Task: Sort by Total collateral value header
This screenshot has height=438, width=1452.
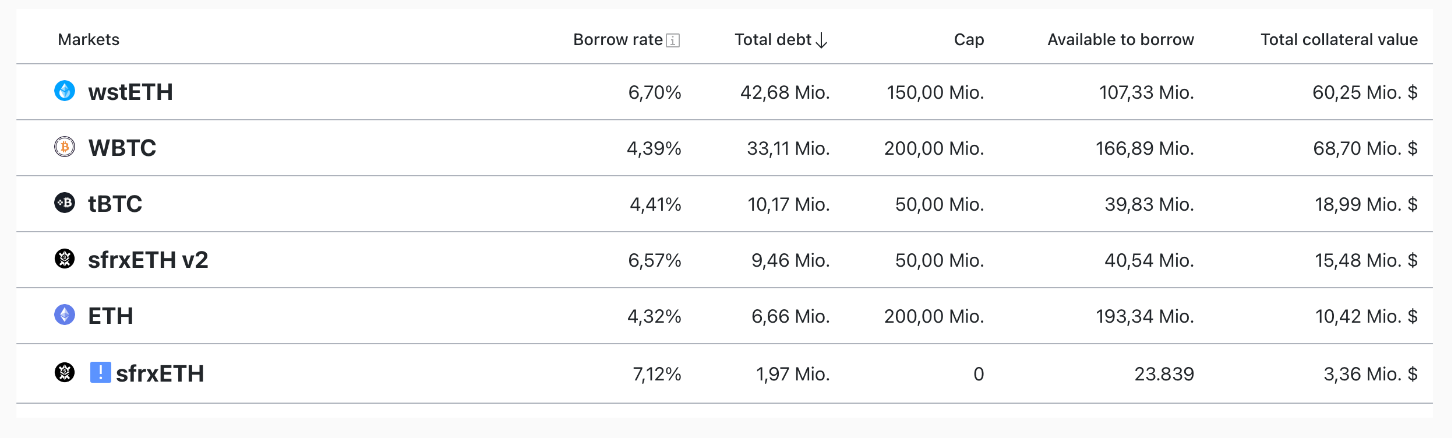Action: pyautogui.click(x=1339, y=40)
